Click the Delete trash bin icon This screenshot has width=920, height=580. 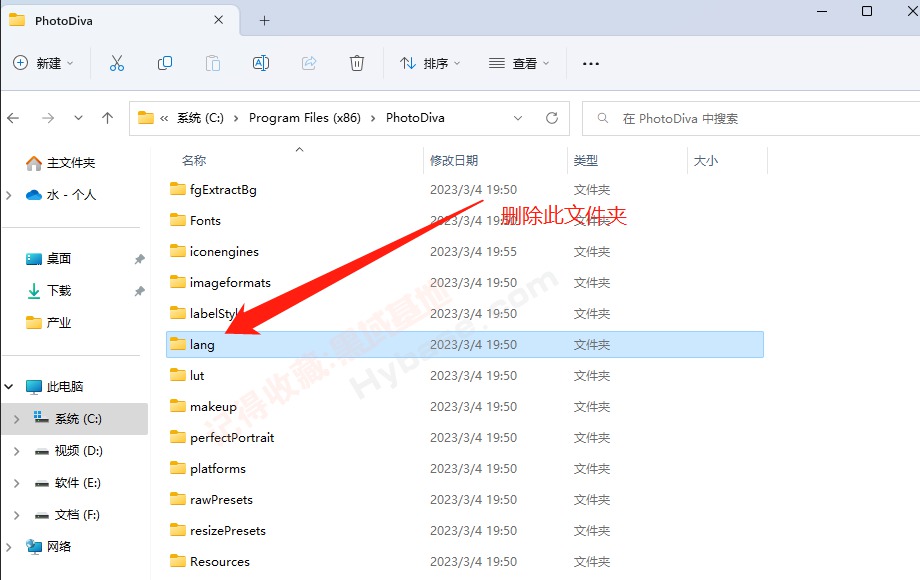tap(357, 63)
